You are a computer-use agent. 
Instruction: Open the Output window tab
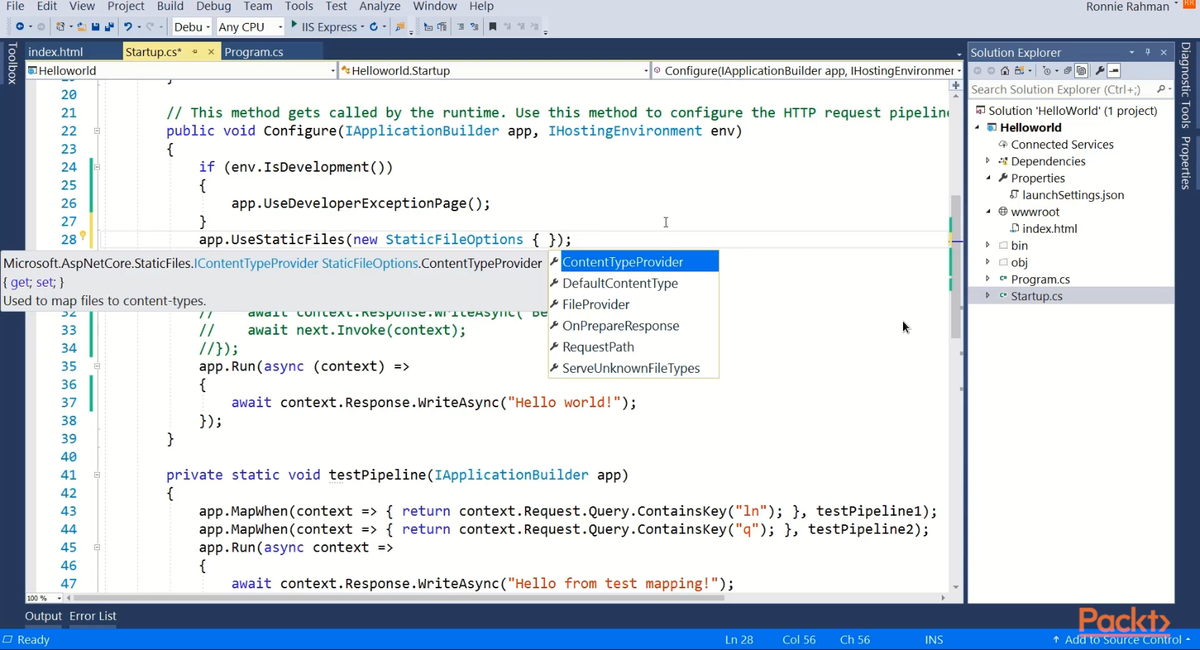click(43, 616)
